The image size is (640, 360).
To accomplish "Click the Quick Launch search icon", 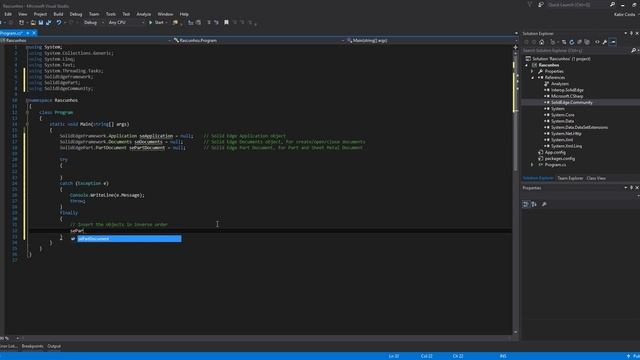I will pyautogui.click(x=612, y=4).
